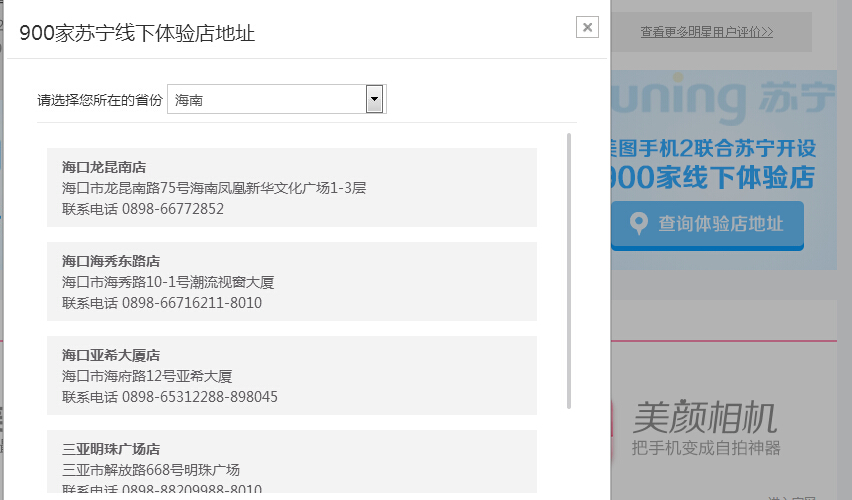This screenshot has height=500, width=852.
Task: Click address 海口市海府路12号亚希大厦
Action: (147, 376)
